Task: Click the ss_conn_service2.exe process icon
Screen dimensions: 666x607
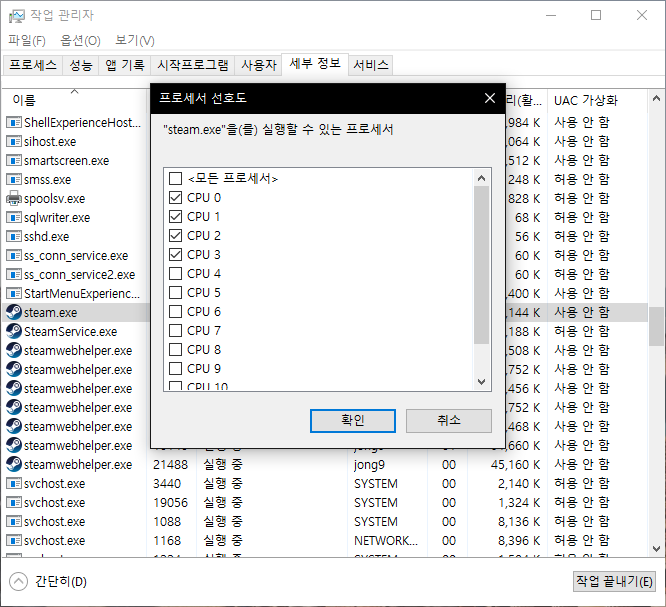Action: coord(14,274)
